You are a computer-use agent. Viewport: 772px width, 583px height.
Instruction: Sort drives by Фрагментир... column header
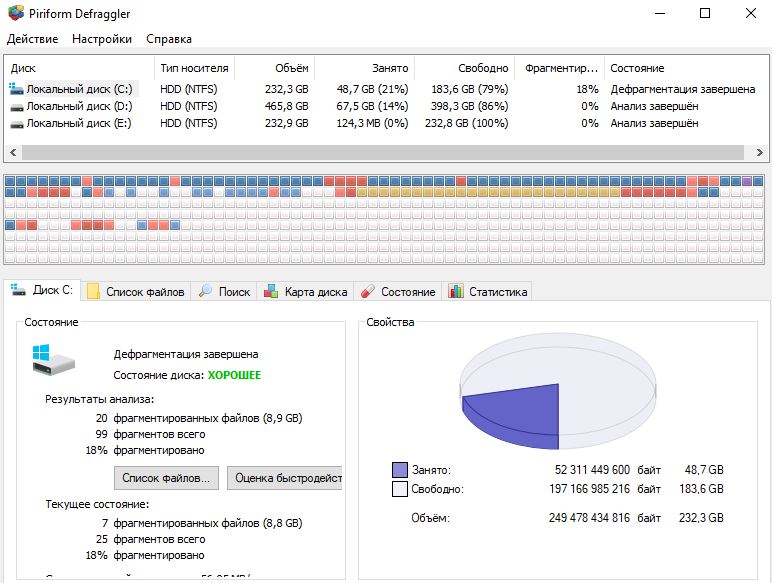pos(559,68)
